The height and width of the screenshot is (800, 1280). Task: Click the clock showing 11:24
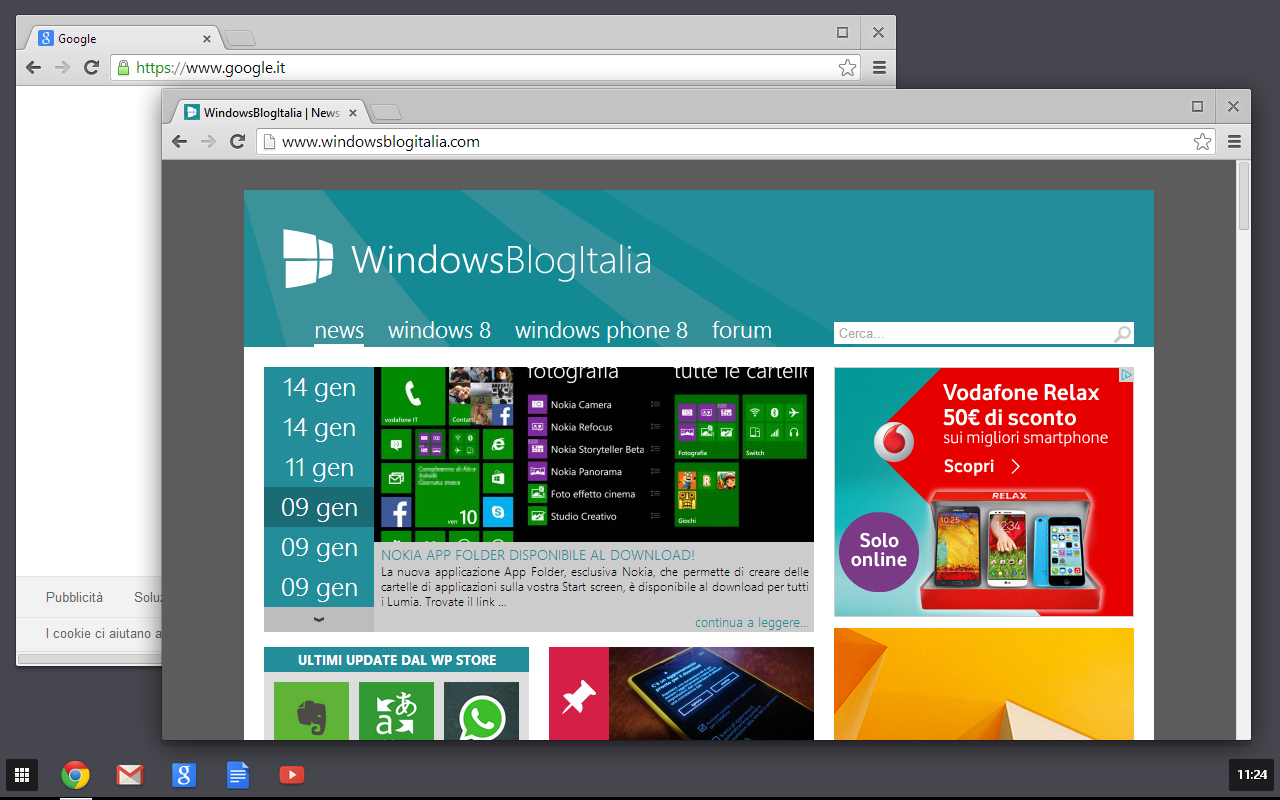click(x=1252, y=774)
